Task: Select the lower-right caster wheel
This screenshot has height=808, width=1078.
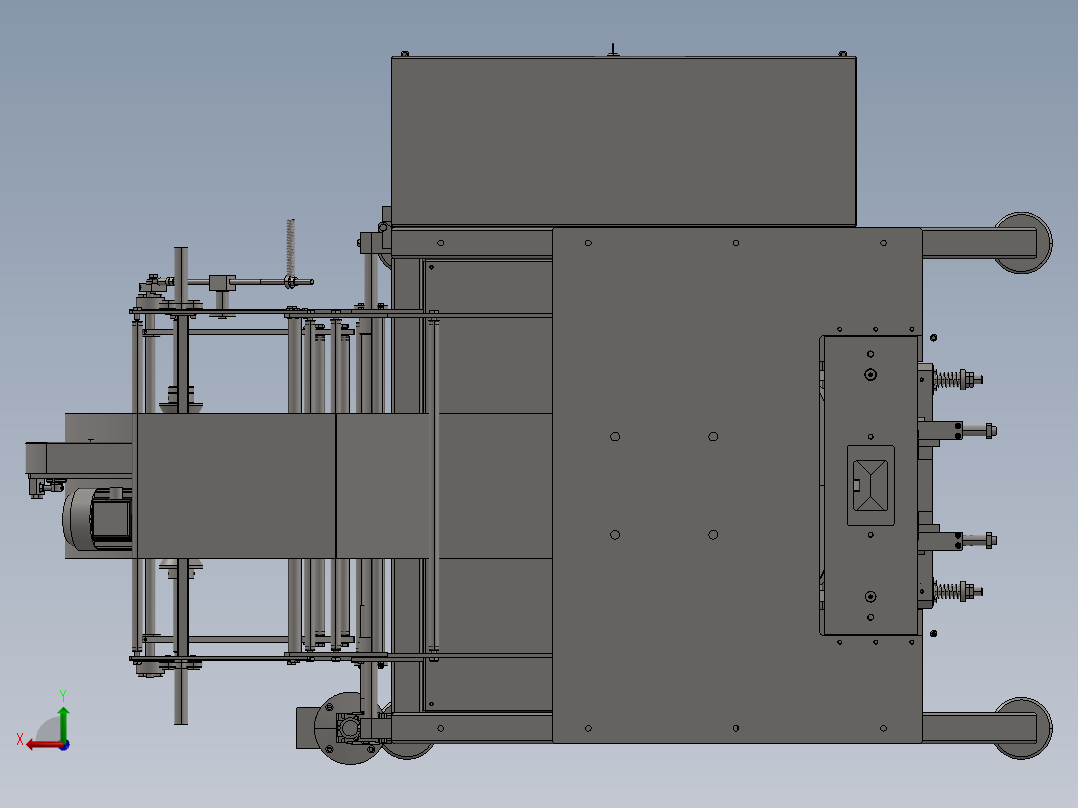Action: click(1023, 728)
